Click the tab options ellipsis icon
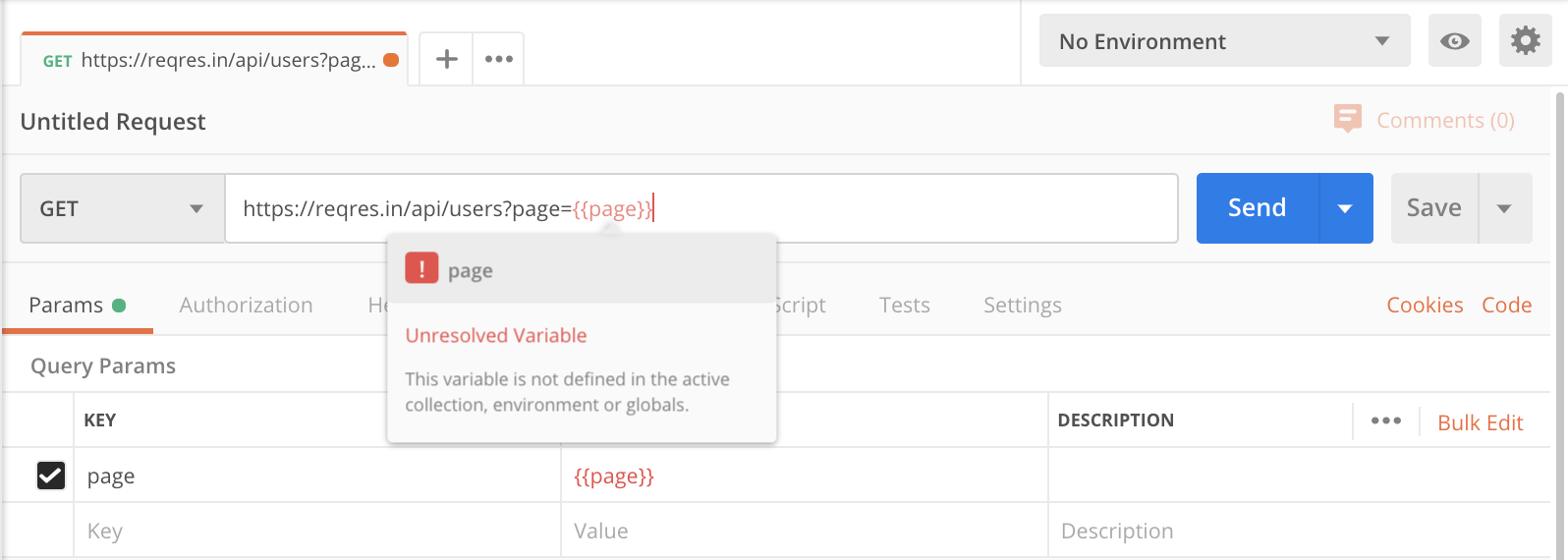 click(x=498, y=59)
